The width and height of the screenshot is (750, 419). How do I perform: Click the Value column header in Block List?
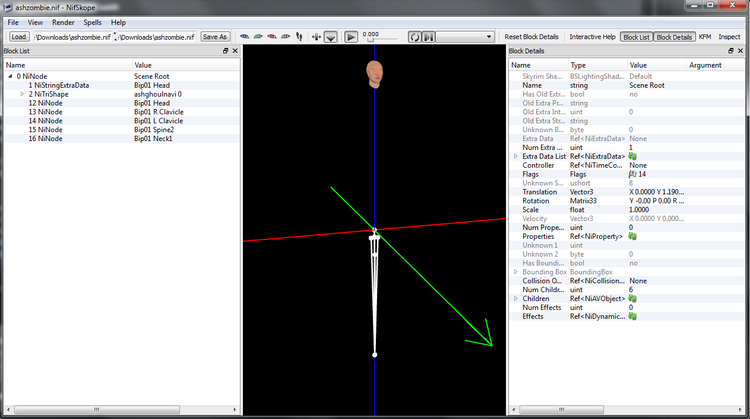click(x=186, y=65)
